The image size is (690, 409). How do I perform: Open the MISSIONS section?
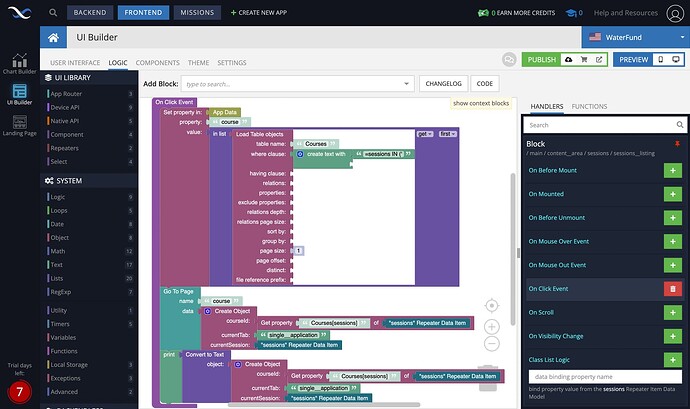pos(197,13)
